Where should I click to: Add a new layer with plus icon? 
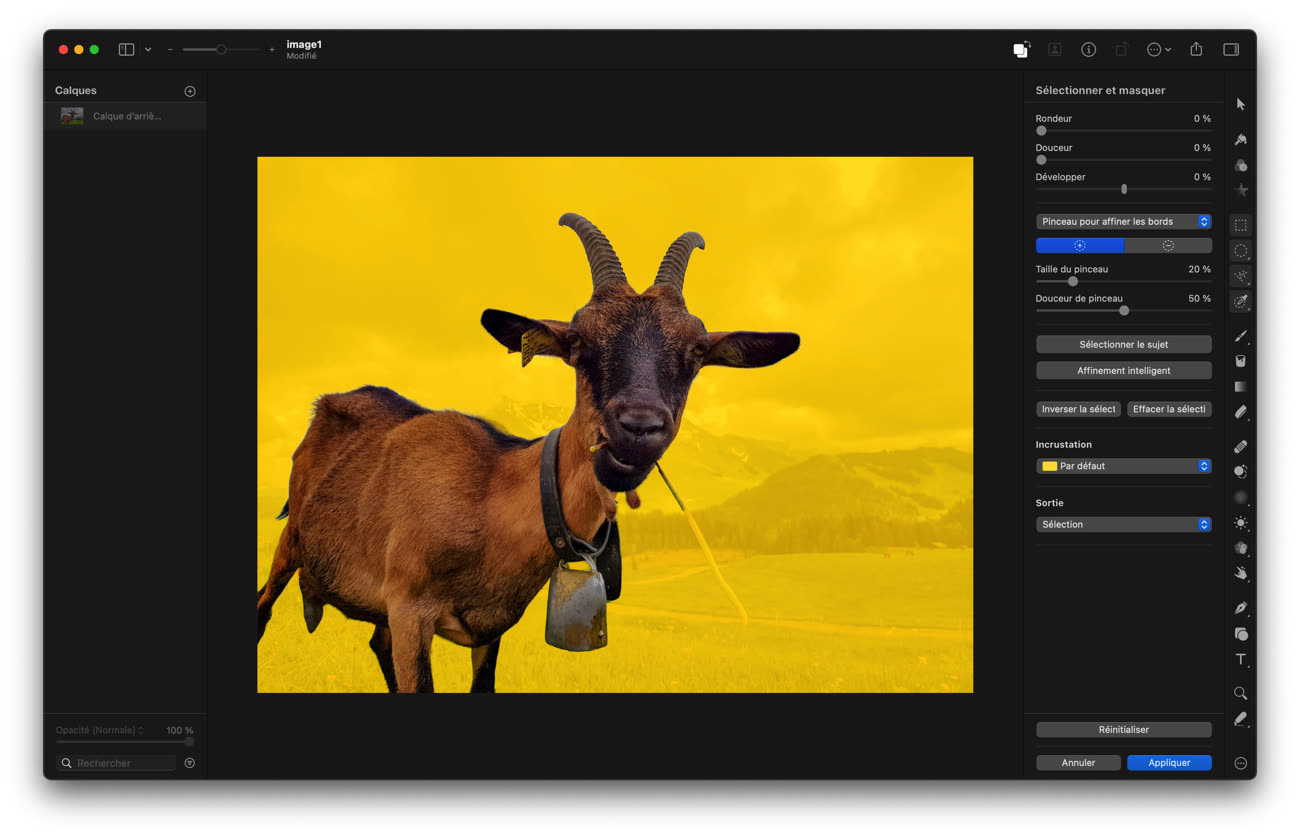click(190, 91)
